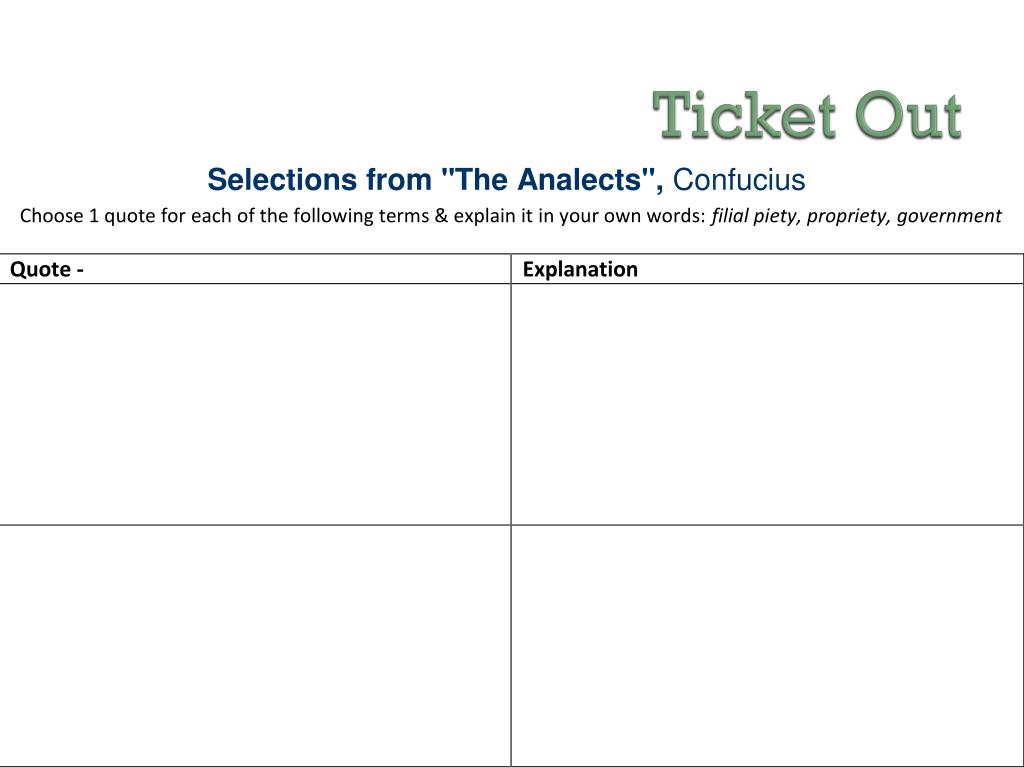The width and height of the screenshot is (1024, 768).
Task: Click the 'Explanation' column header
Action: coord(580,269)
